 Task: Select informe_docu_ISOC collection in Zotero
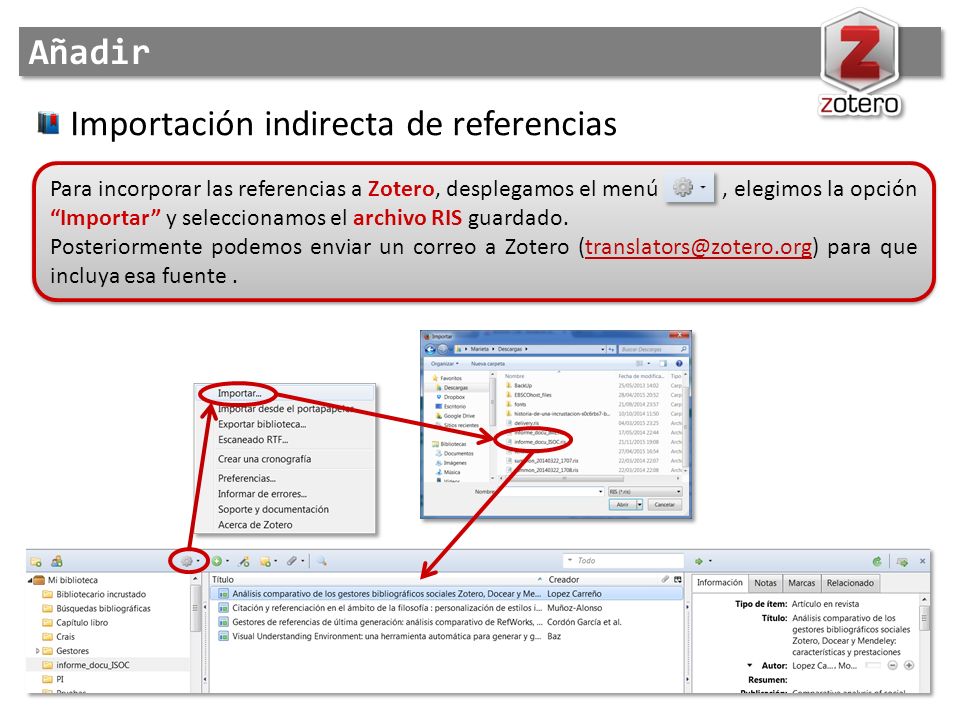coord(93,665)
